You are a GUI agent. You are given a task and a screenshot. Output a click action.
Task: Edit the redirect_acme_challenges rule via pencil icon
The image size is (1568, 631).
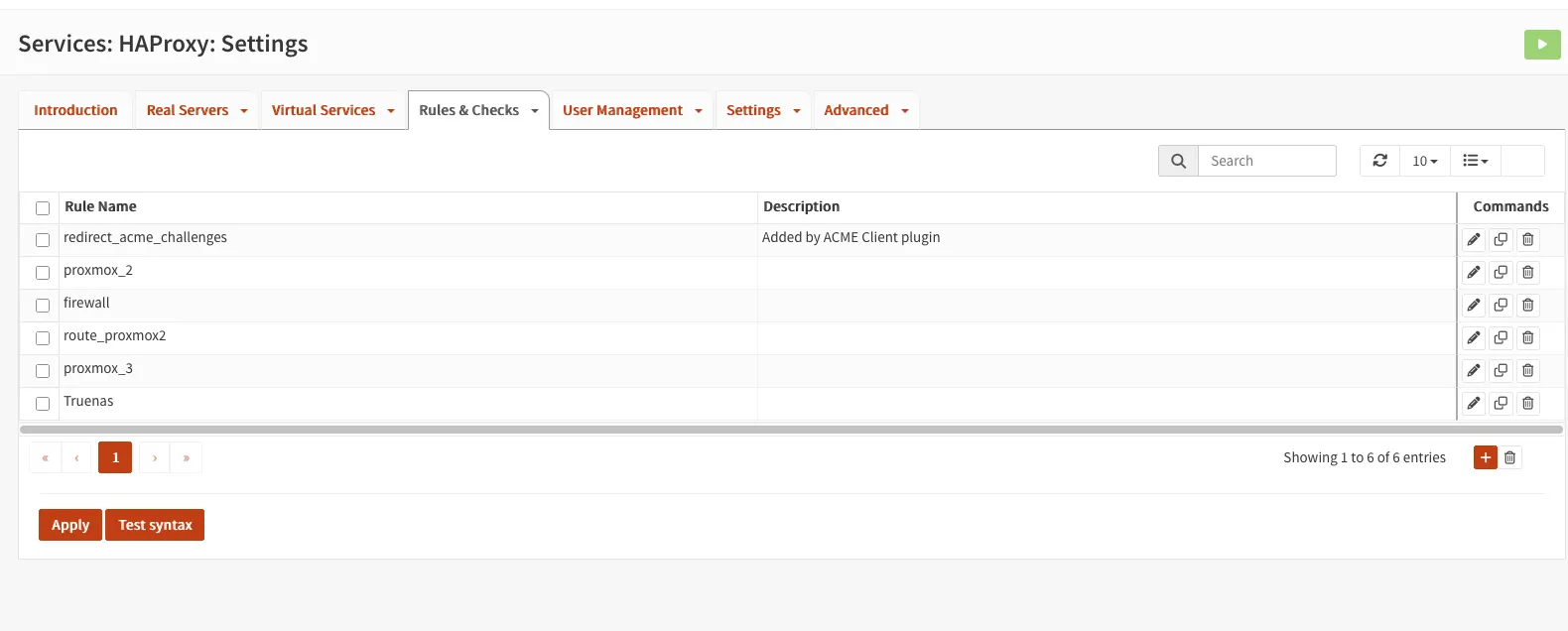1474,239
